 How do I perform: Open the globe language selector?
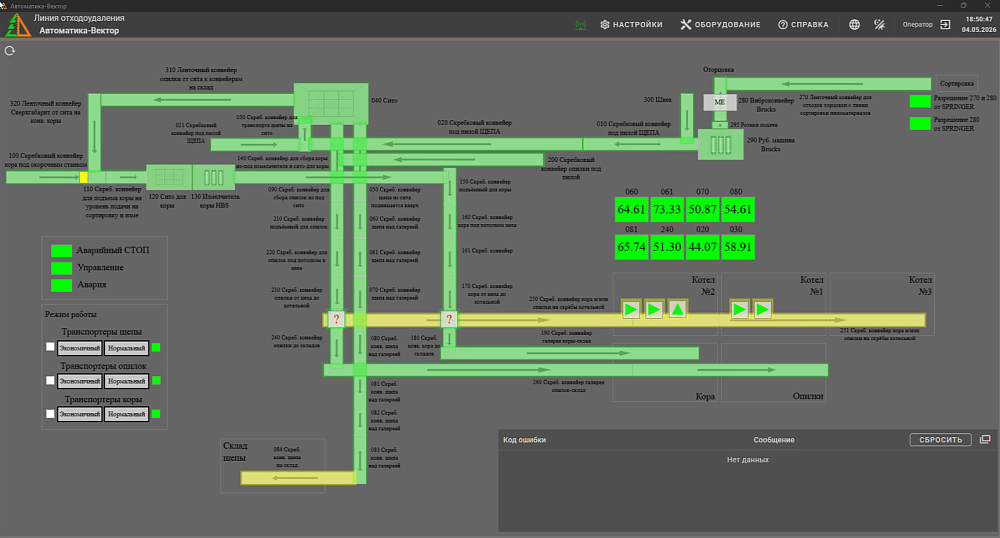[854, 25]
